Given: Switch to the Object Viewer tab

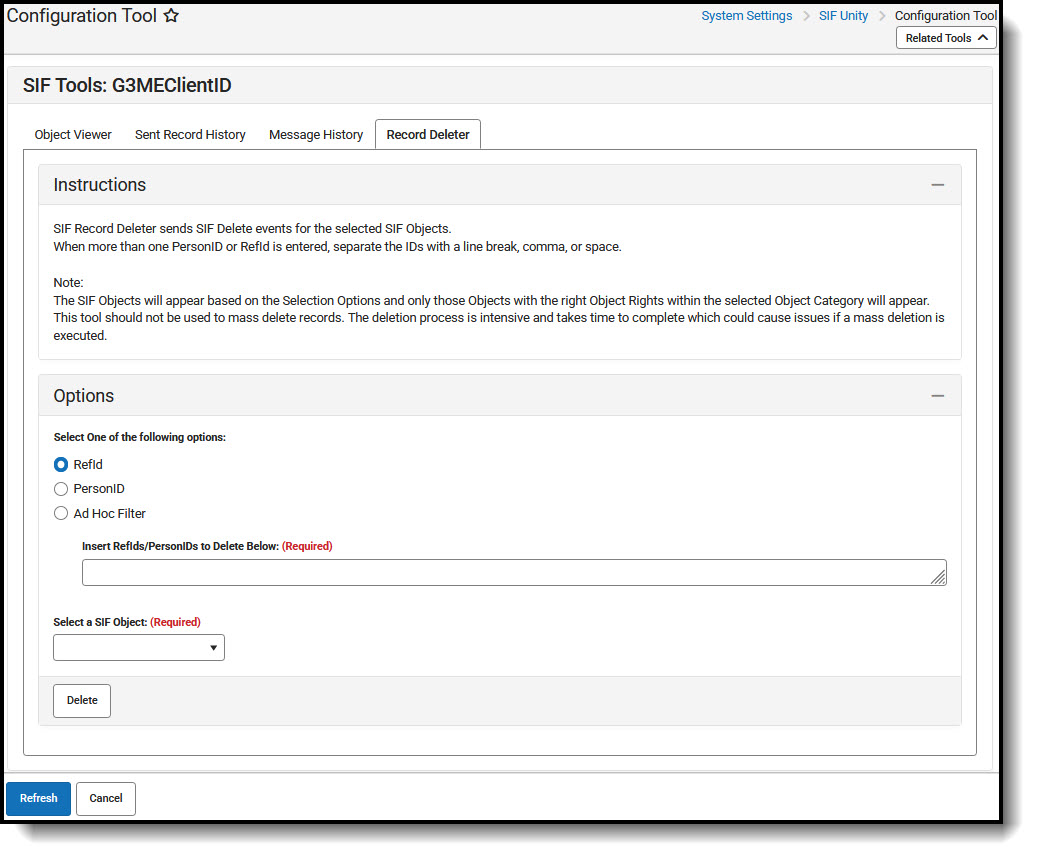Looking at the screenshot, I should click(72, 134).
